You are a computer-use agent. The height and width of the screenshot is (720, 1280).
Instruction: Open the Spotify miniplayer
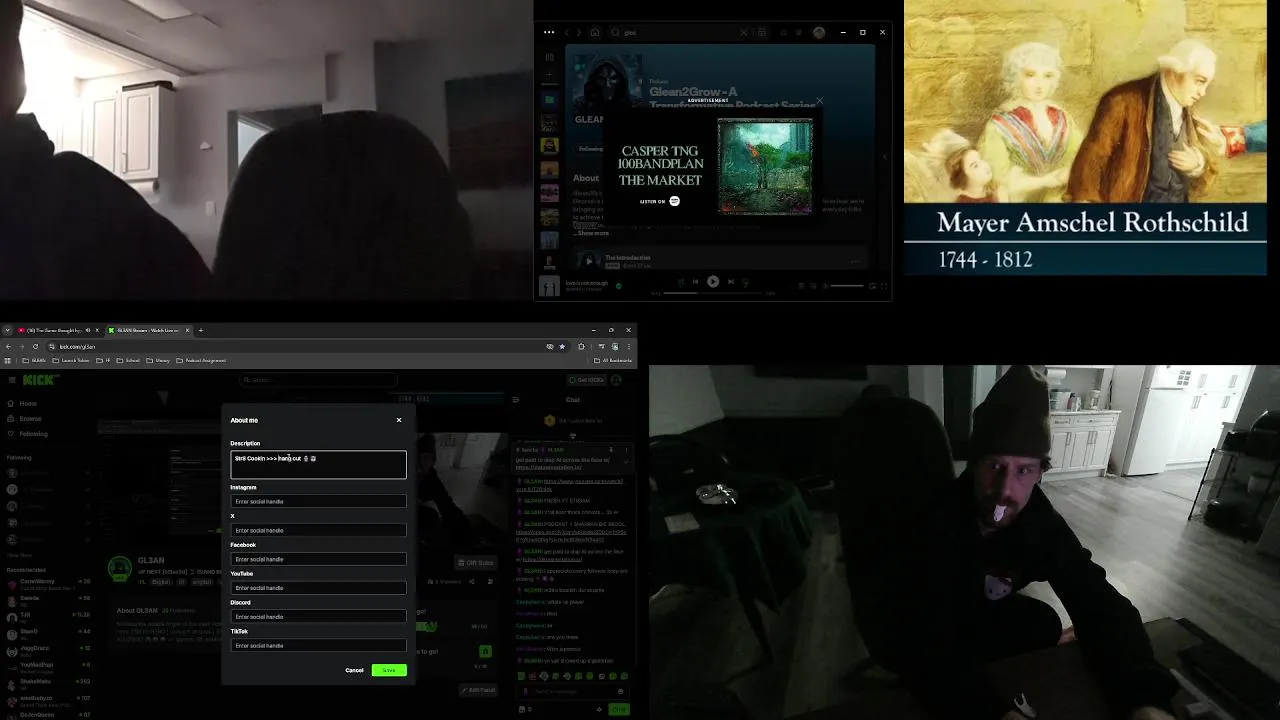[x=872, y=286]
